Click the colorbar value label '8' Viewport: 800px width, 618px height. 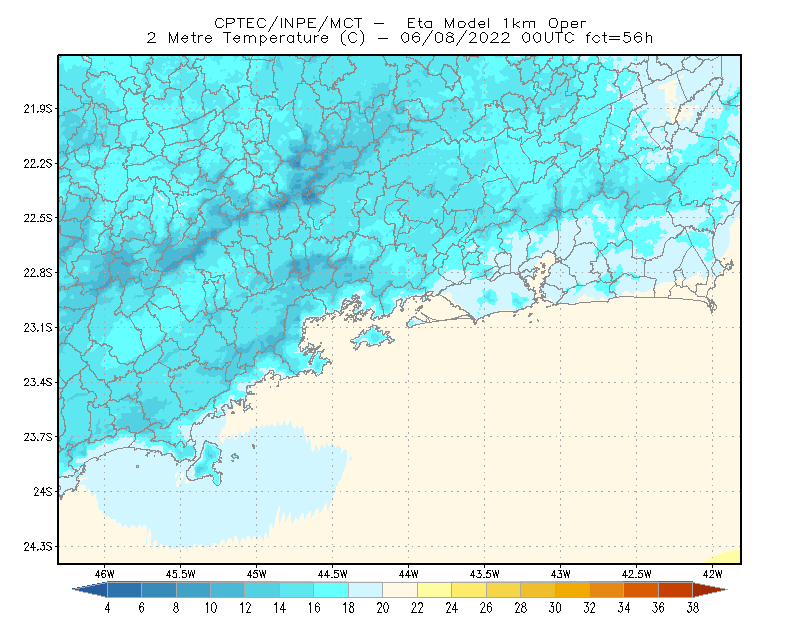point(176,608)
